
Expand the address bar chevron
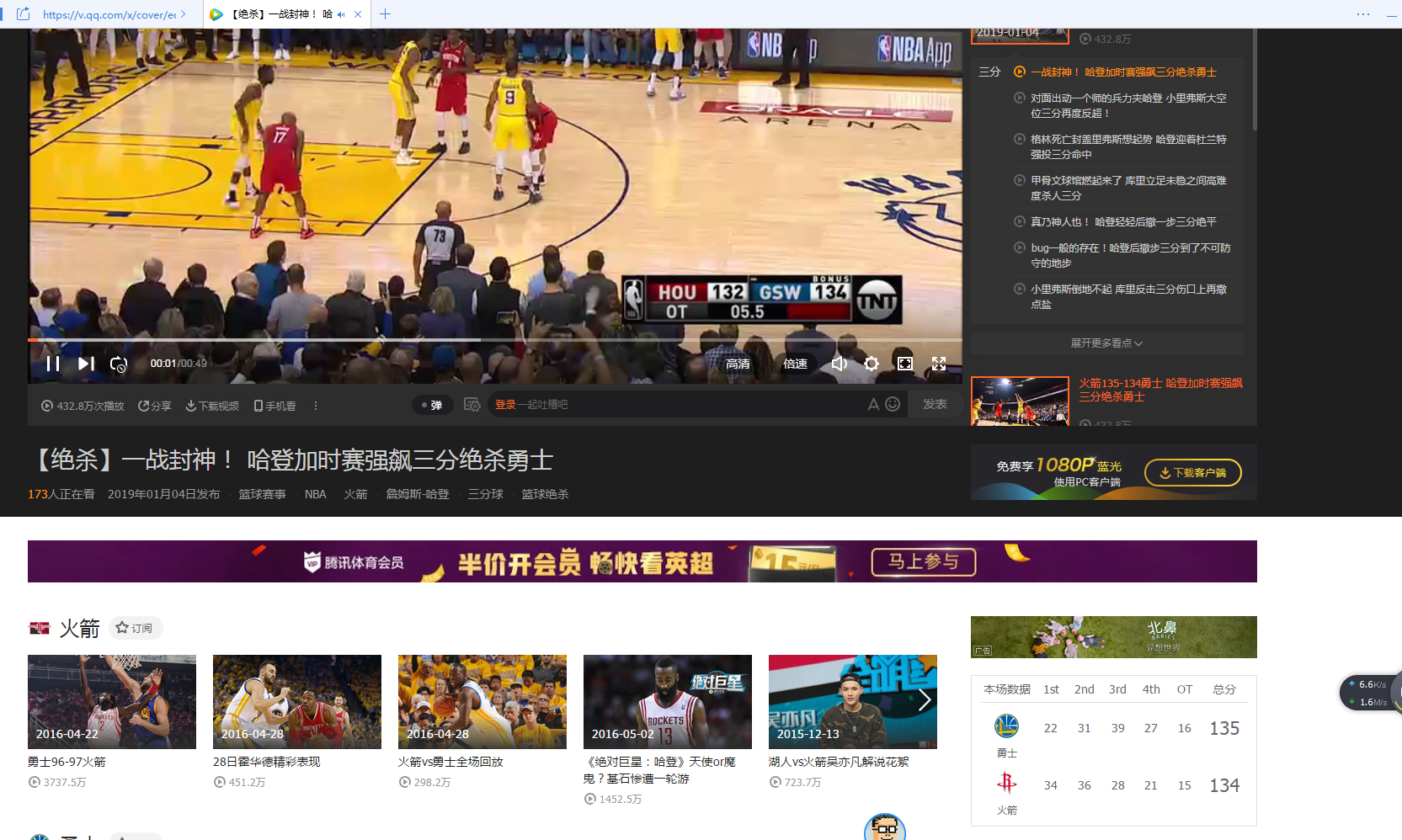point(184,14)
